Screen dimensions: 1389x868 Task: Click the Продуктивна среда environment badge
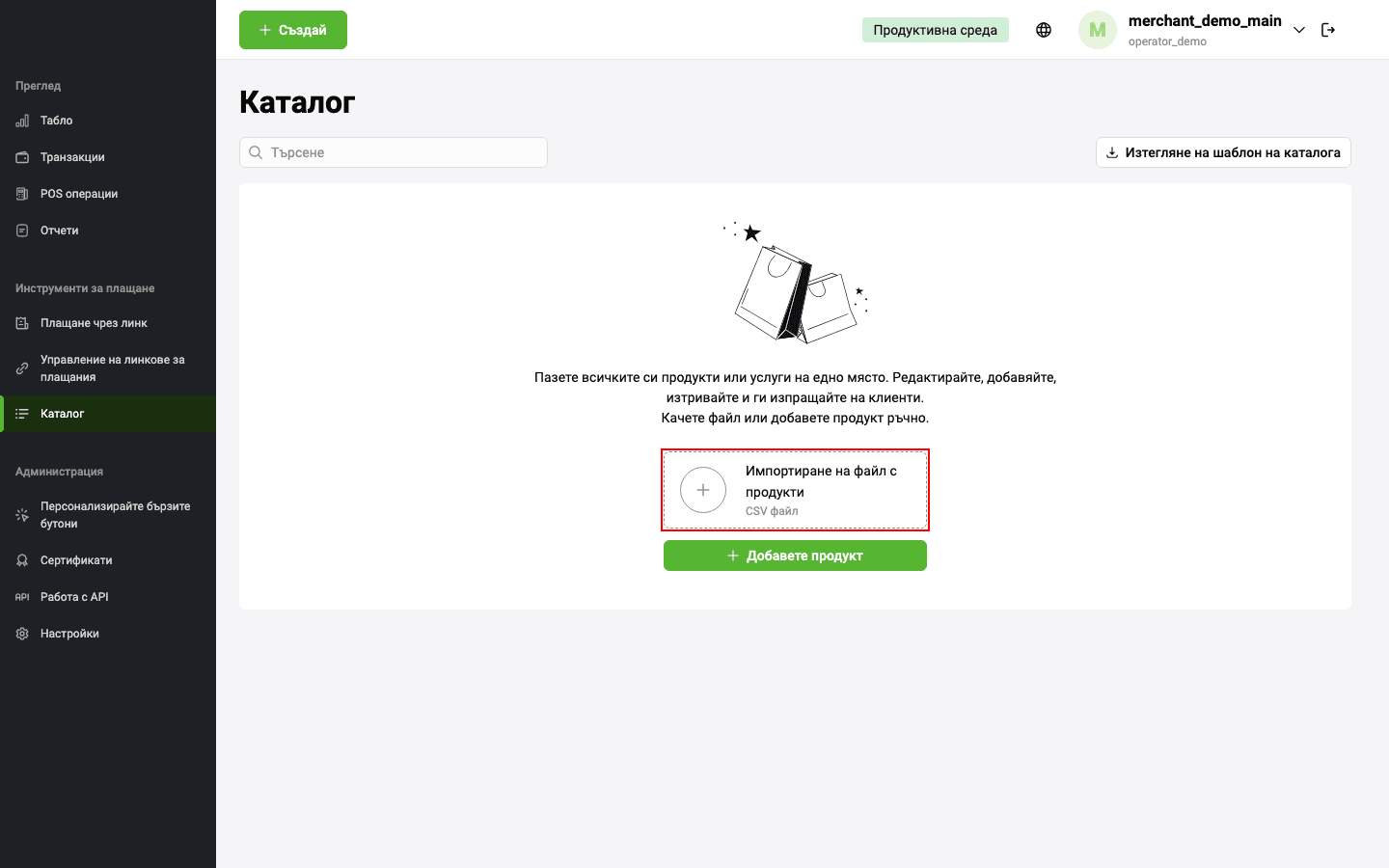(936, 30)
